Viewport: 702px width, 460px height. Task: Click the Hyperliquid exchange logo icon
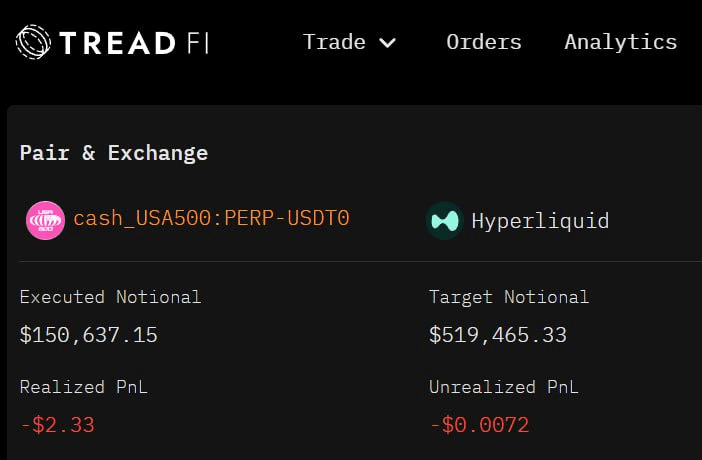pyautogui.click(x=444, y=220)
